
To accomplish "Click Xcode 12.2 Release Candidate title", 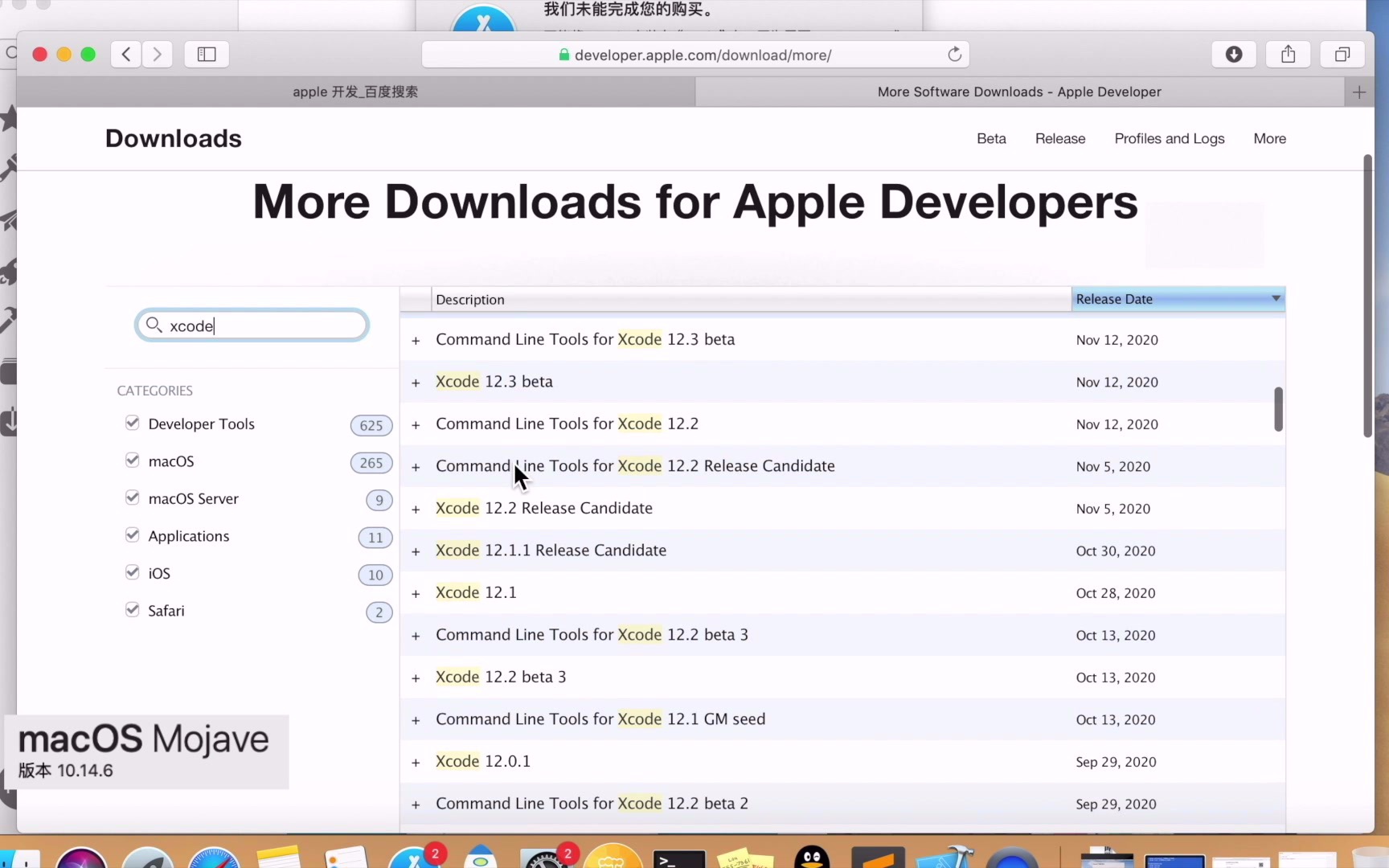I will (x=544, y=508).
